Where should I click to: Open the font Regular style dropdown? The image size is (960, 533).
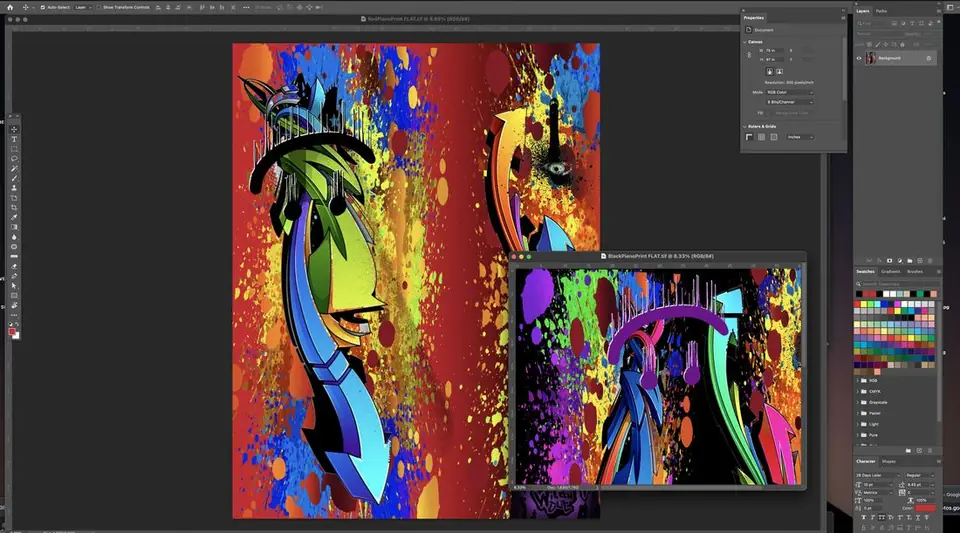(920, 475)
